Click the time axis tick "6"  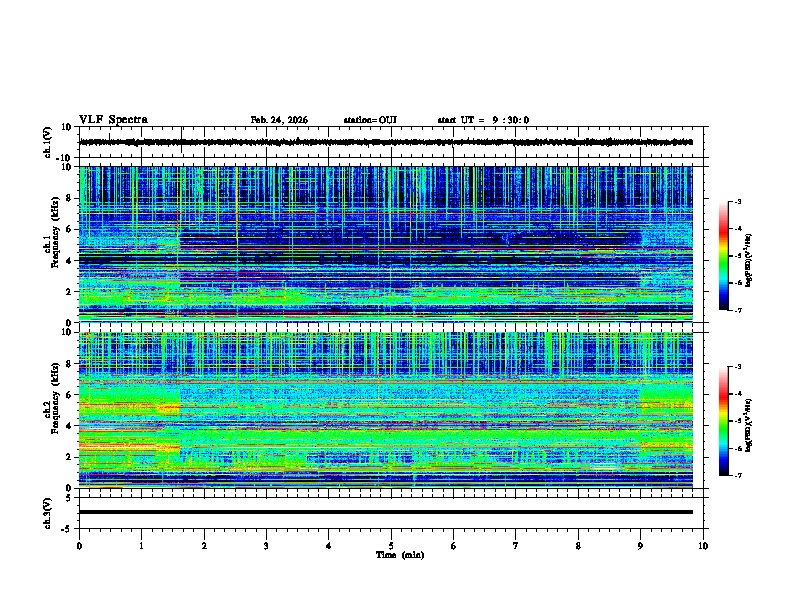pos(454,546)
